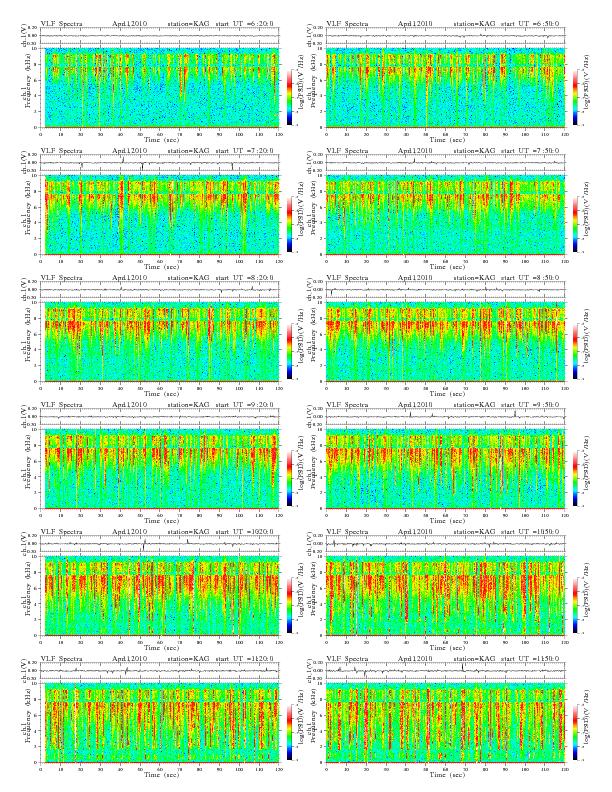The width and height of the screenshot is (612, 792).
Task: Click the PSD color bar of the 11:20:0 panel
Action: point(289,732)
